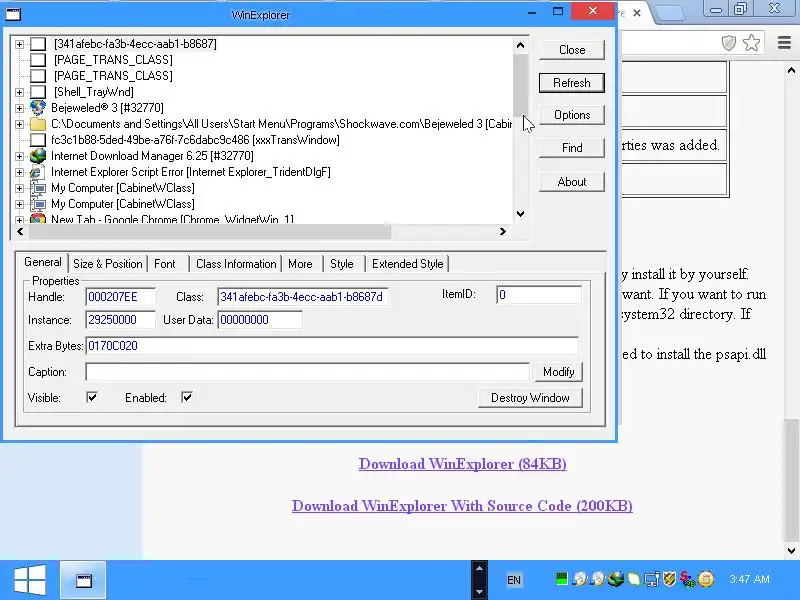
Task: Open the Class Information tab
Action: click(236, 264)
